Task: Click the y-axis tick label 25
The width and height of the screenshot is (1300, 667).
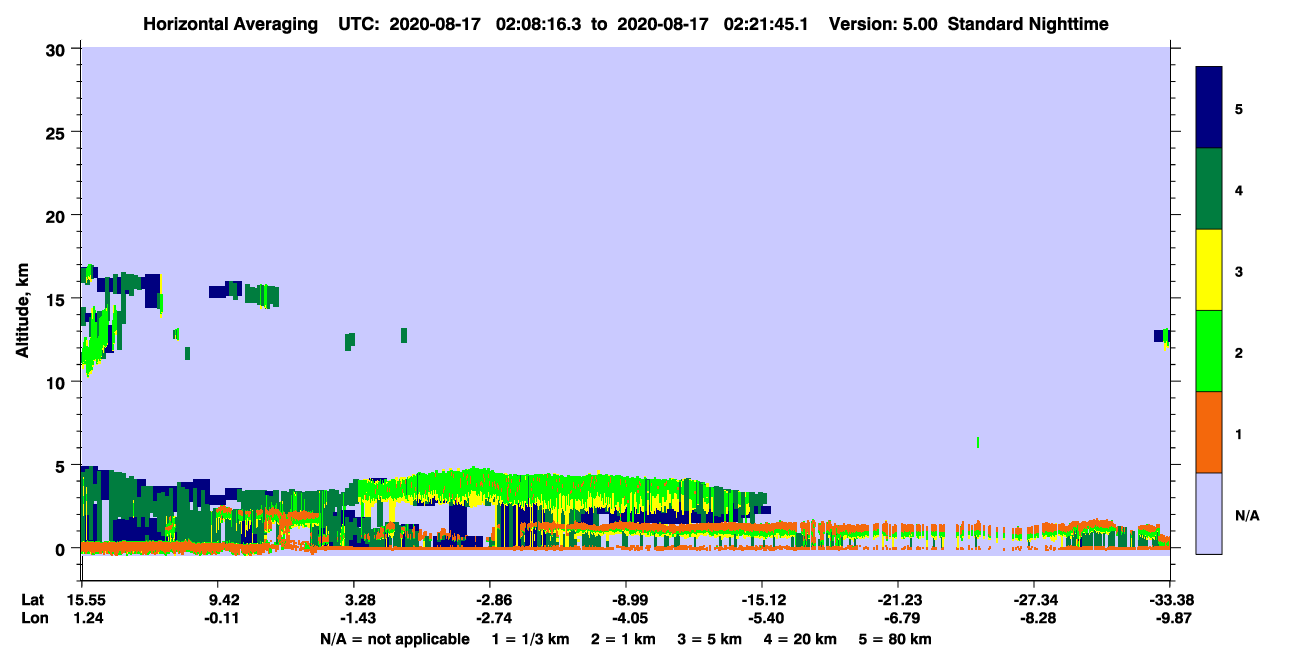Action: [58, 132]
